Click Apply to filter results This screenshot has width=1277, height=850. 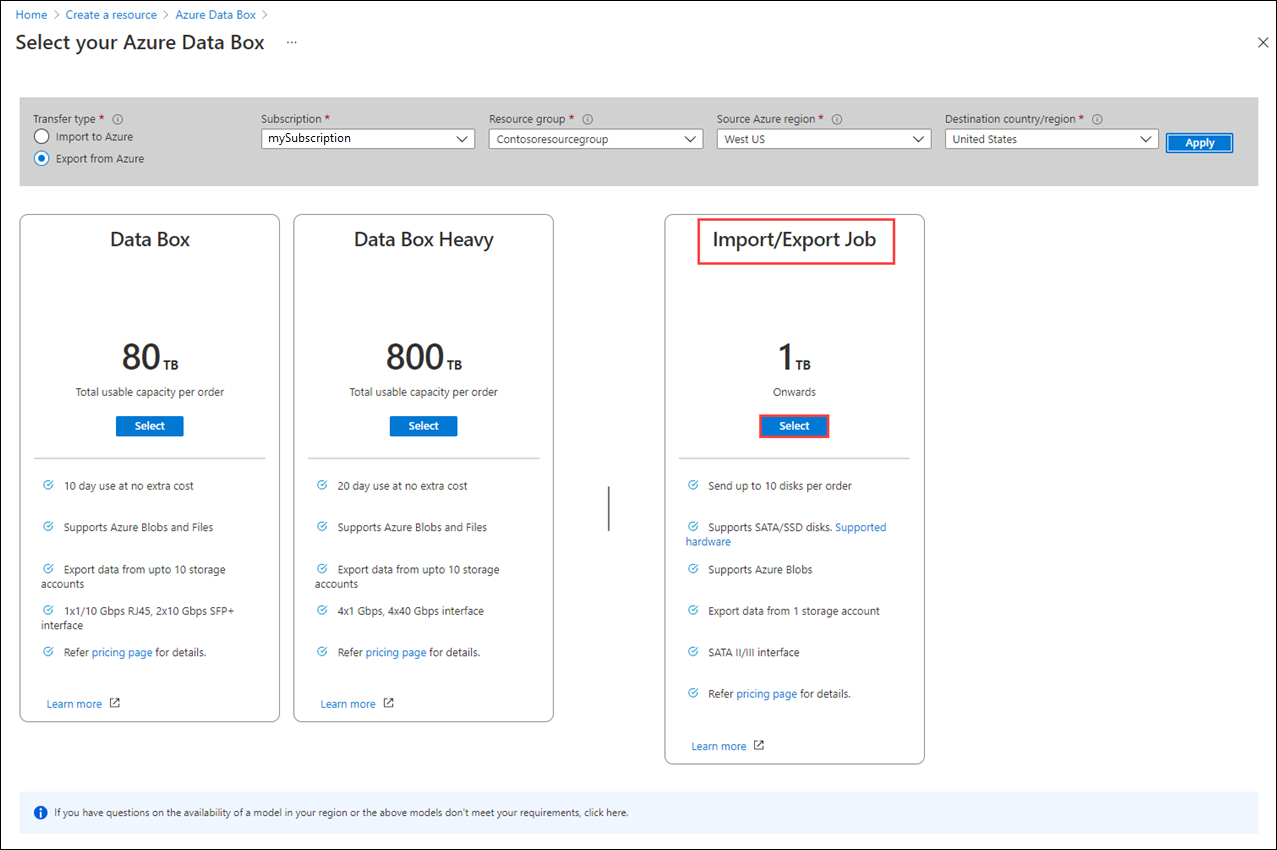coord(1198,142)
